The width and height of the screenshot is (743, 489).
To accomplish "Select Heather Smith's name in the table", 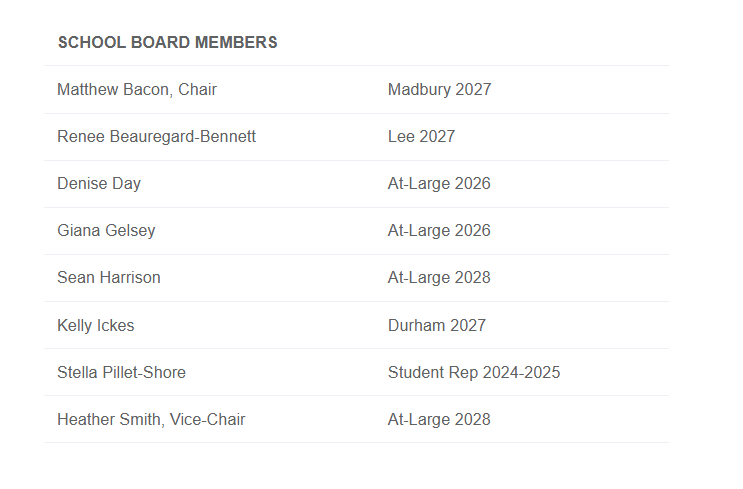I will click(107, 420).
